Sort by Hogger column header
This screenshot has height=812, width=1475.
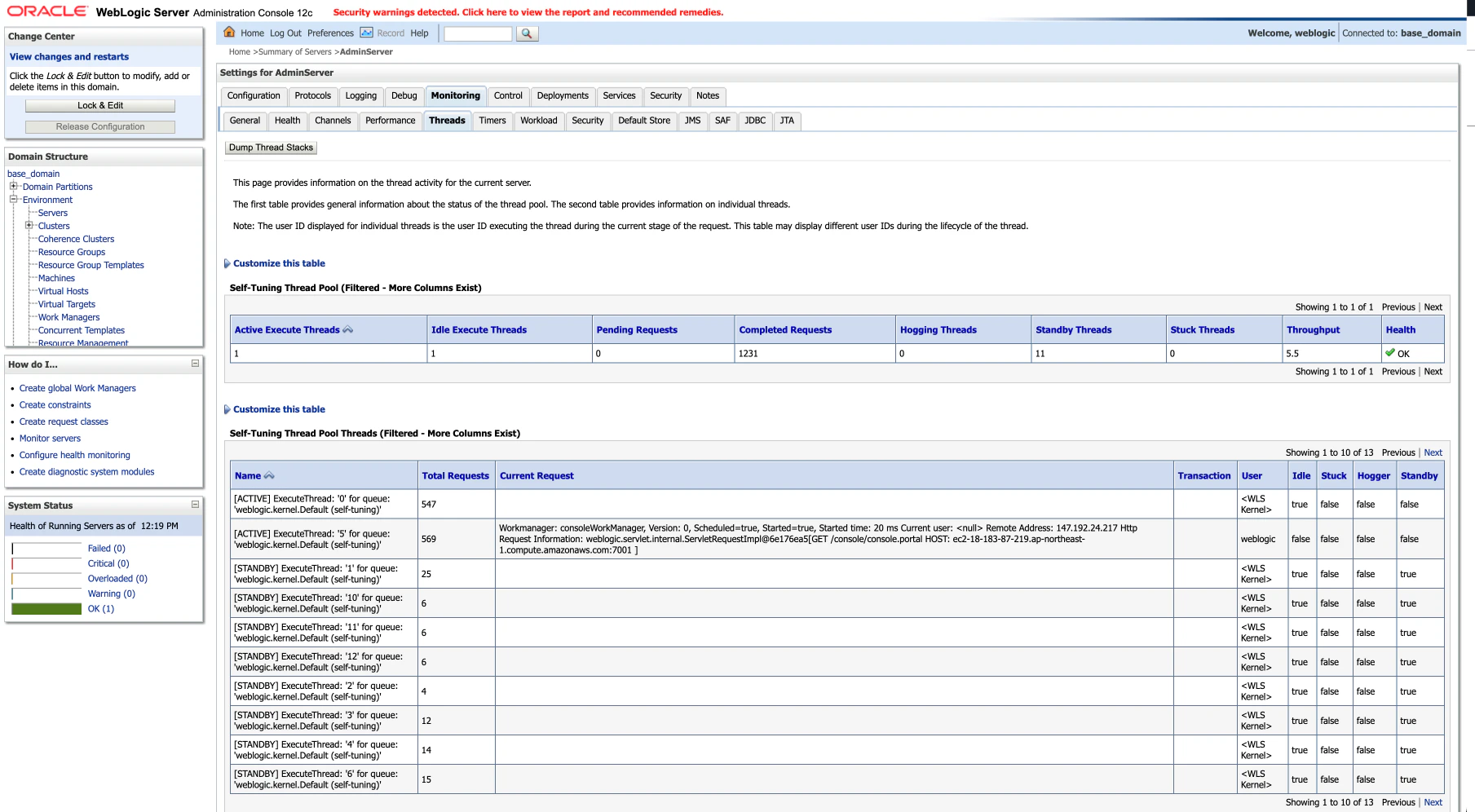1373,476
